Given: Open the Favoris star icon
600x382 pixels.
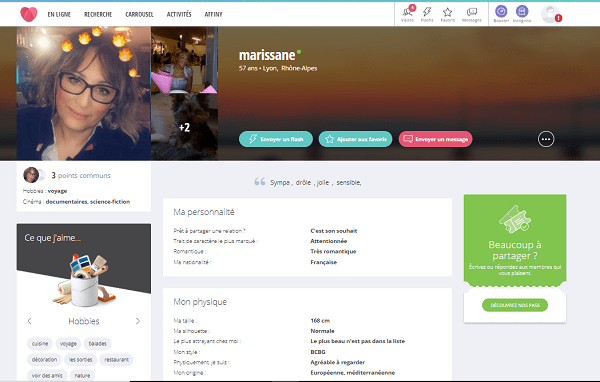Looking at the screenshot, I should point(447,14).
